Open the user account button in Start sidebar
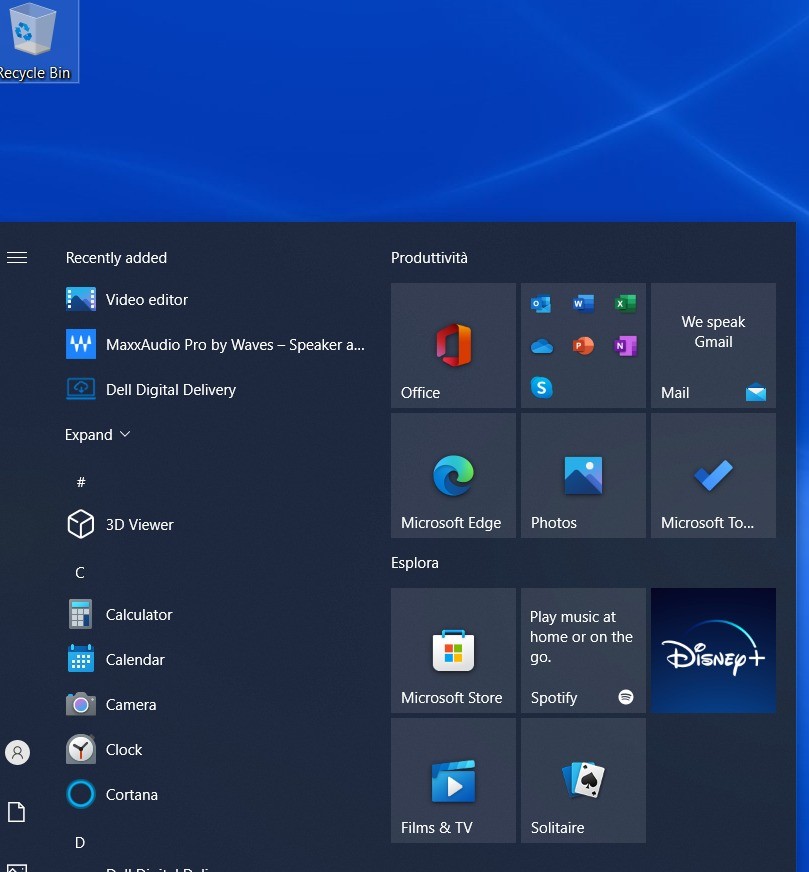 (x=17, y=752)
